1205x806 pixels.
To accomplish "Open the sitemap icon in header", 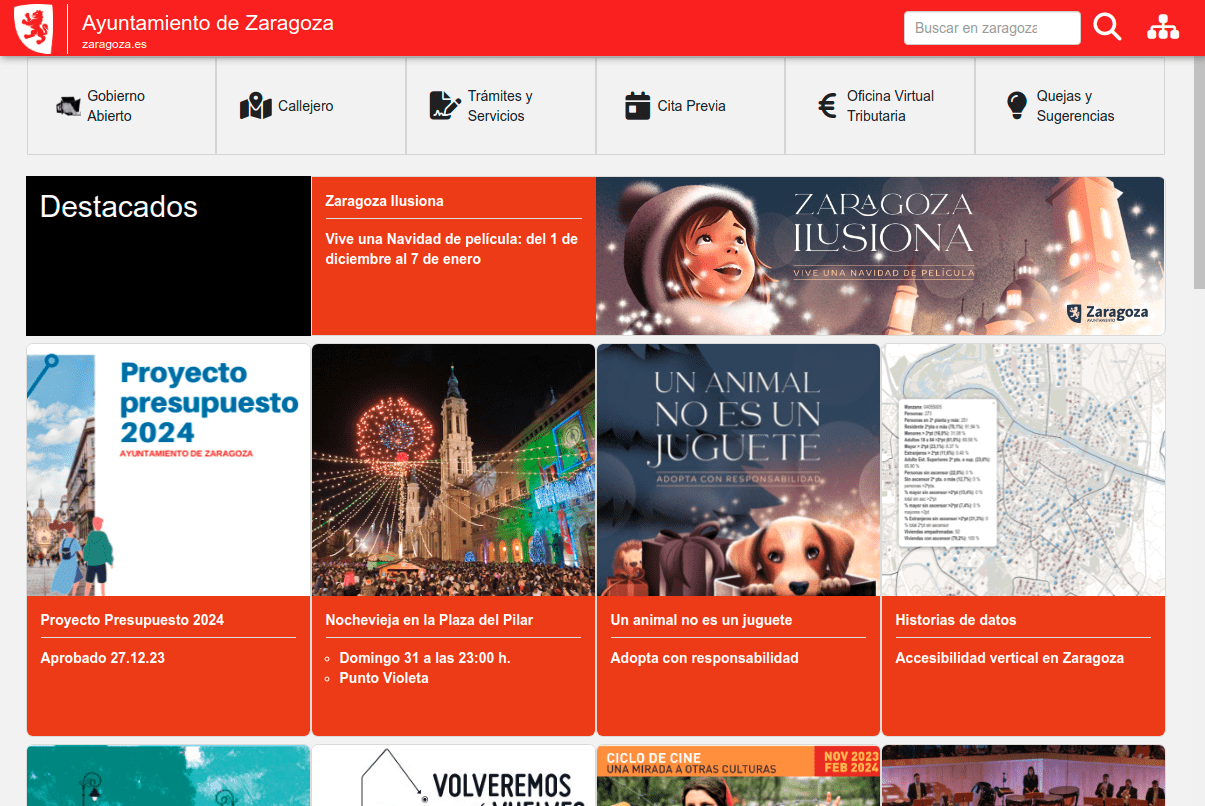I will 1162,28.
